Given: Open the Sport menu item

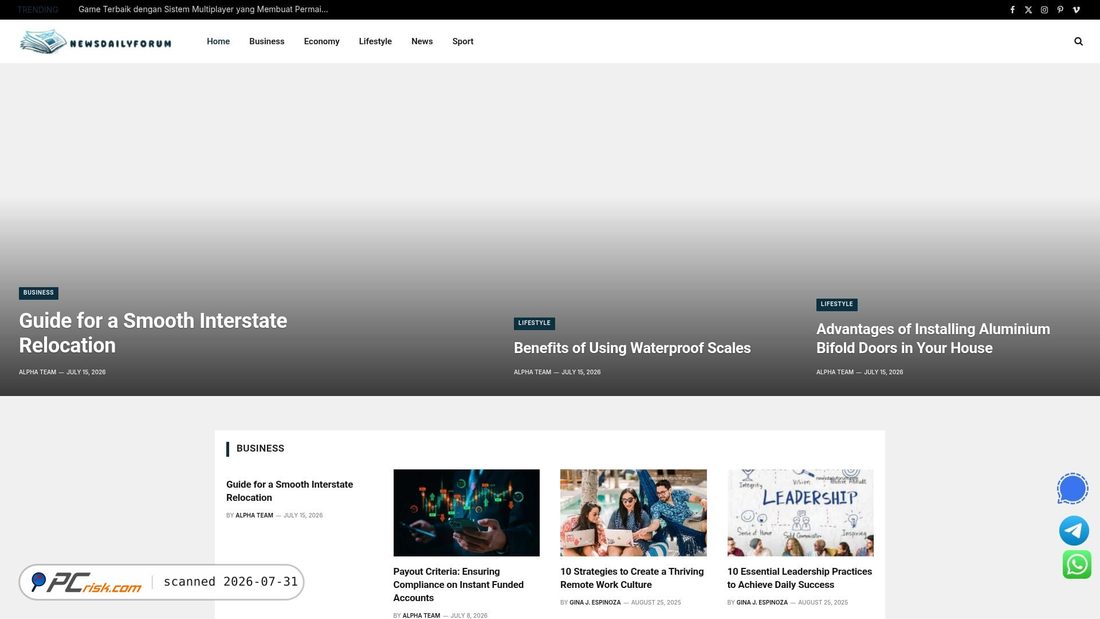Looking at the screenshot, I should [462, 41].
